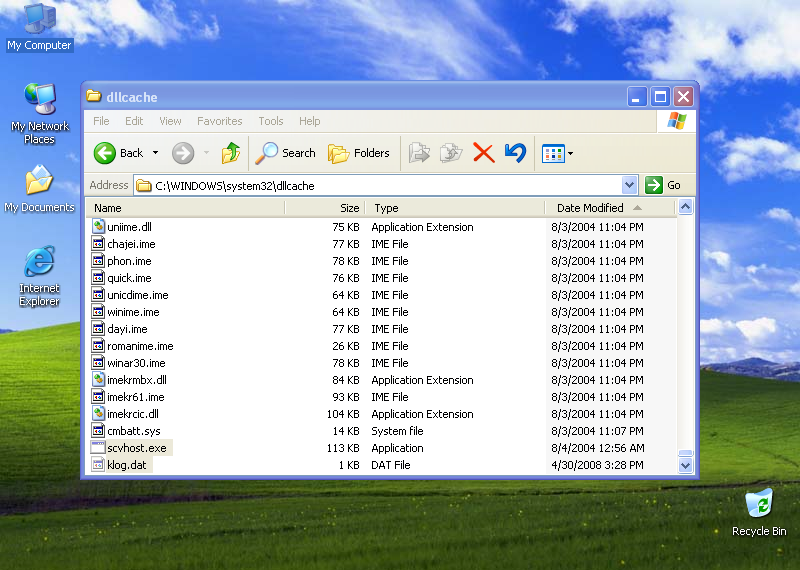800x570 pixels.
Task: Select the dayi.ime file icon
Action: point(98,328)
